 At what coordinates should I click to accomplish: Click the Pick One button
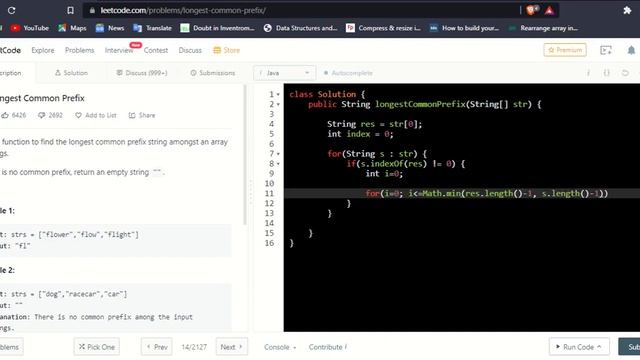click(97, 347)
